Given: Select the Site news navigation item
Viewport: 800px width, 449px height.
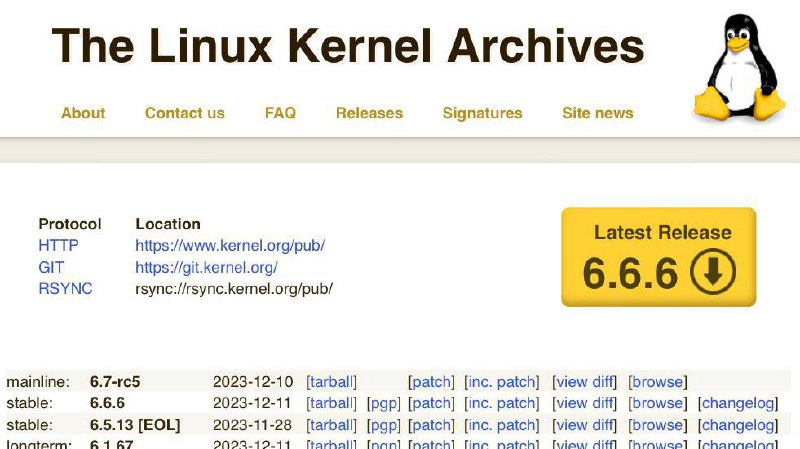Looking at the screenshot, I should (x=598, y=113).
